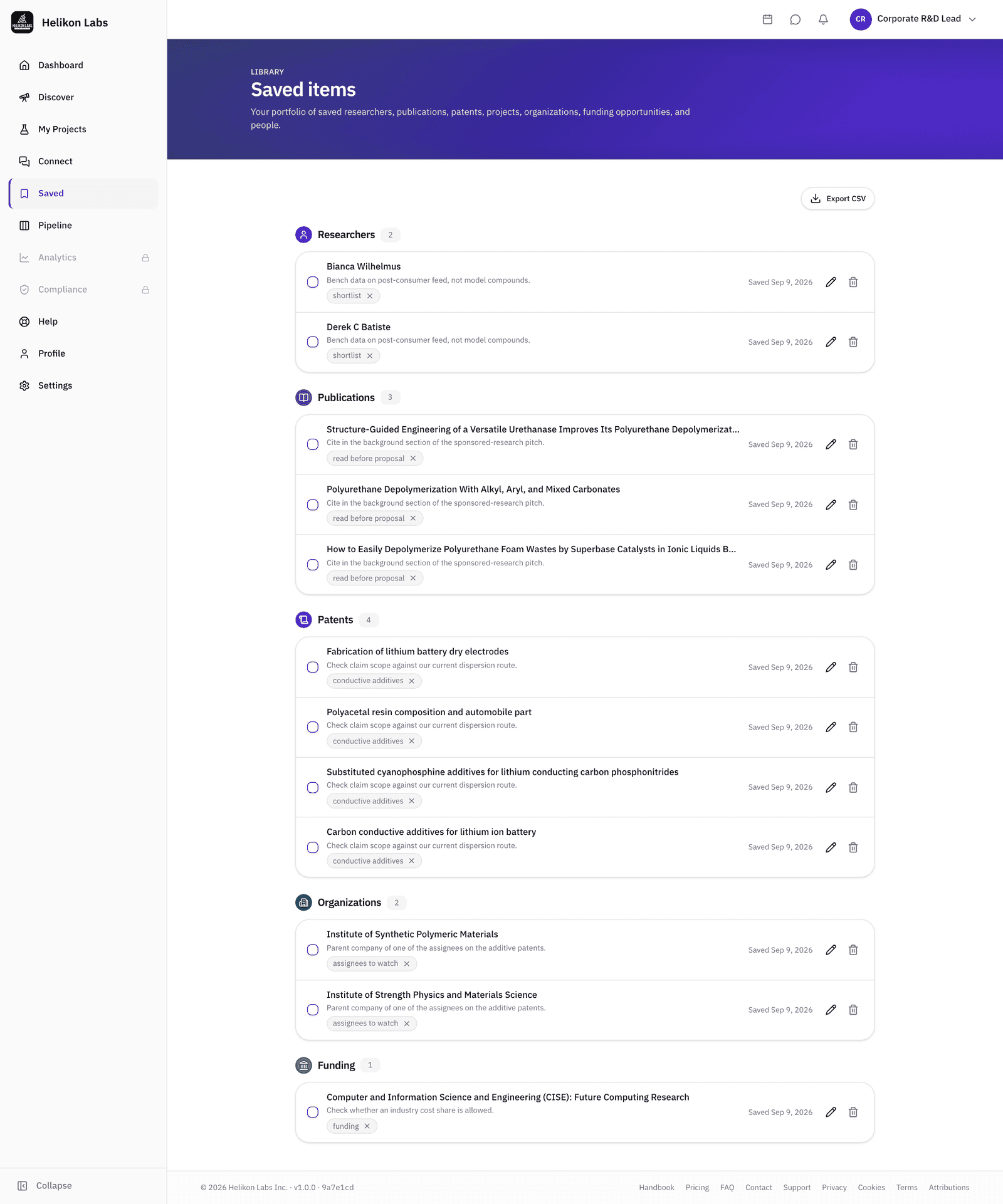Tick the Structure-Guided Engineering publication checkbox
The image size is (1003, 1204).
coord(313,444)
